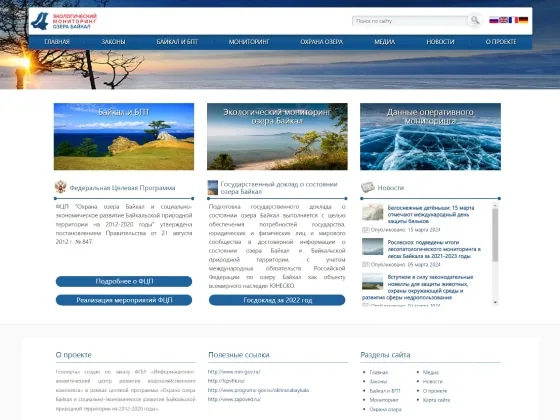This screenshot has height=420, width=560.
Task: Click the news list scroll-down arrow
Action: tap(495, 302)
